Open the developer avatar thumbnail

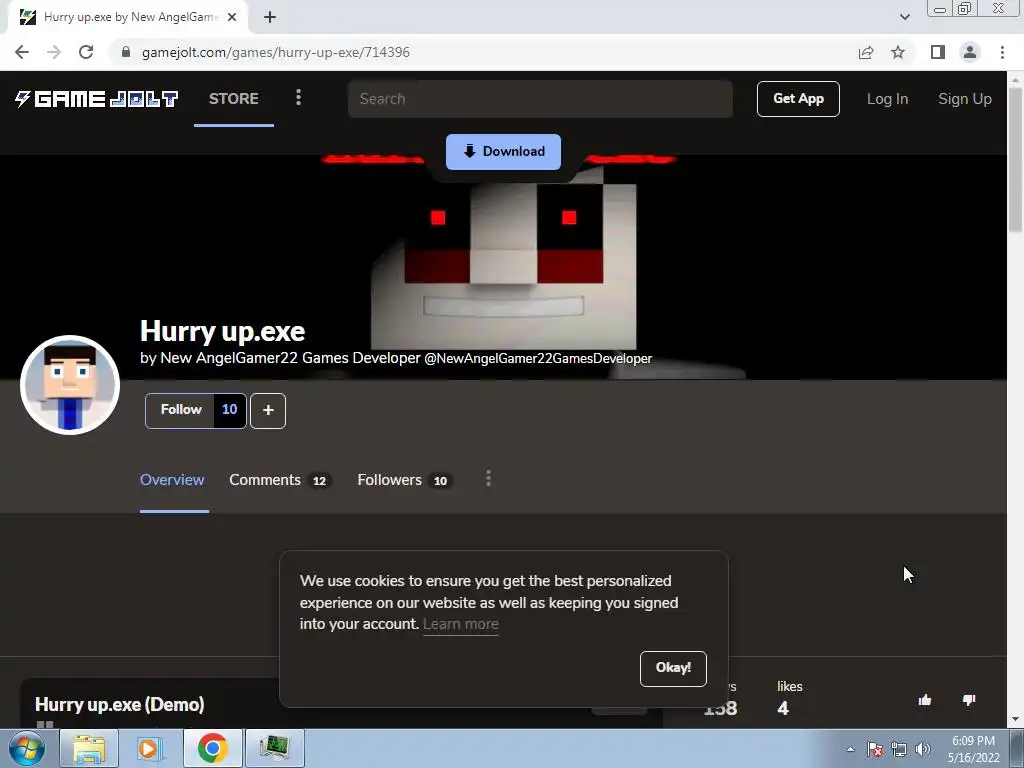pyautogui.click(x=70, y=385)
